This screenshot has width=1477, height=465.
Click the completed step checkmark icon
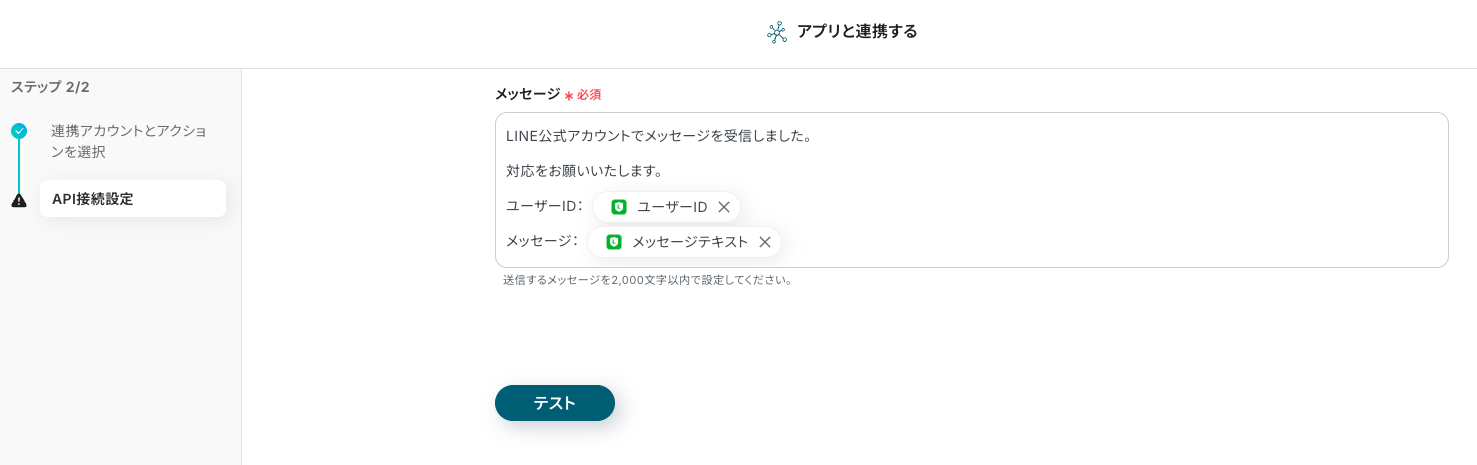click(x=19, y=131)
